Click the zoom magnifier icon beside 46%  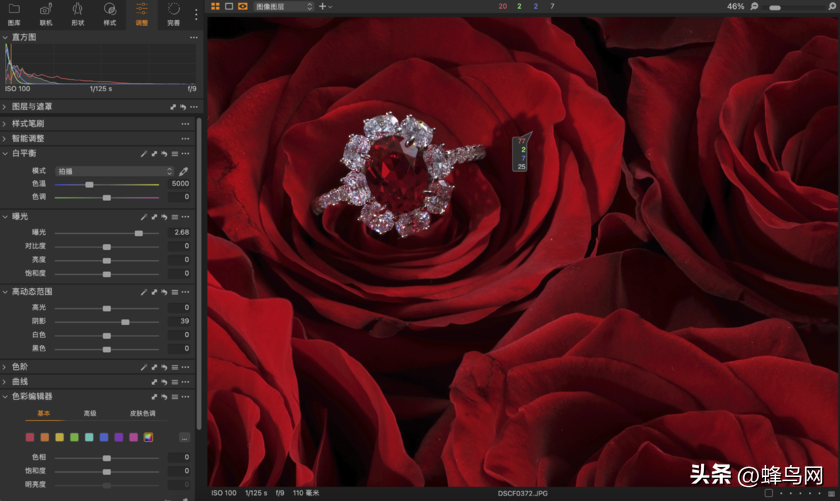(x=754, y=6)
